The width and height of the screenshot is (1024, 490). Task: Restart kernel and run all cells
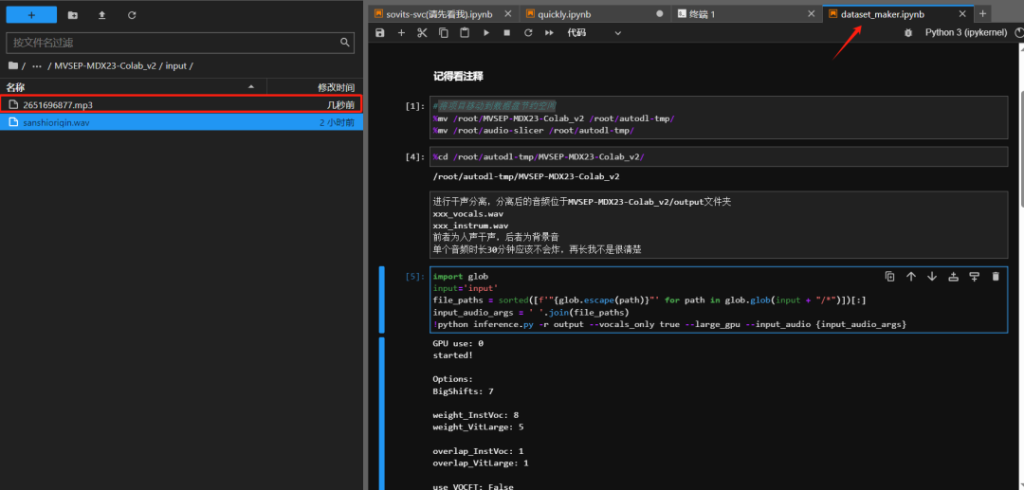click(x=549, y=33)
